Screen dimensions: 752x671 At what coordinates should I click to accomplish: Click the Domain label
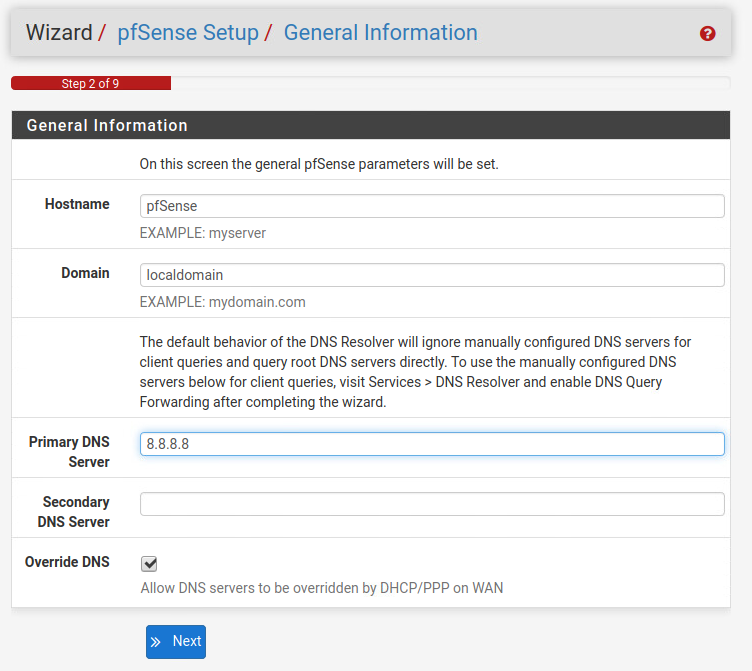pyautogui.click(x=85, y=273)
